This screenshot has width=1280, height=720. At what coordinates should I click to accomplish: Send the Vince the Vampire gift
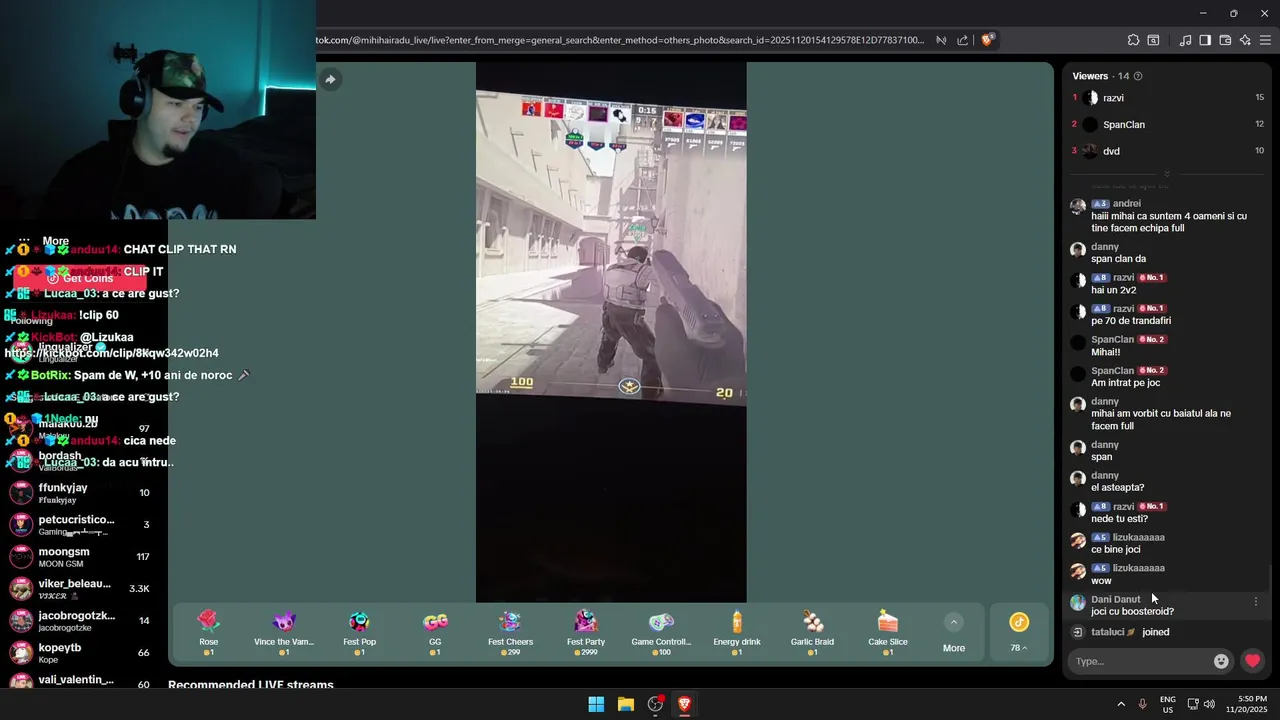point(284,632)
